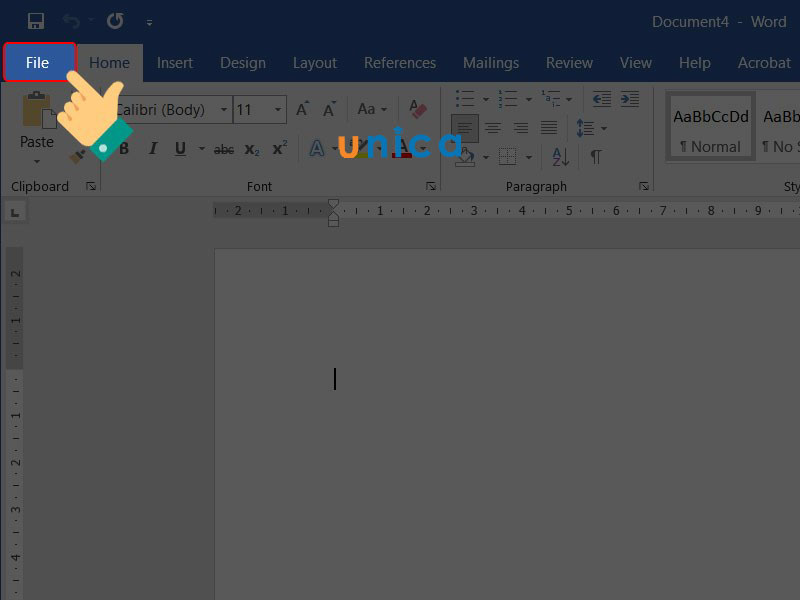
Task: Toggle justify alignment
Action: (x=549, y=125)
